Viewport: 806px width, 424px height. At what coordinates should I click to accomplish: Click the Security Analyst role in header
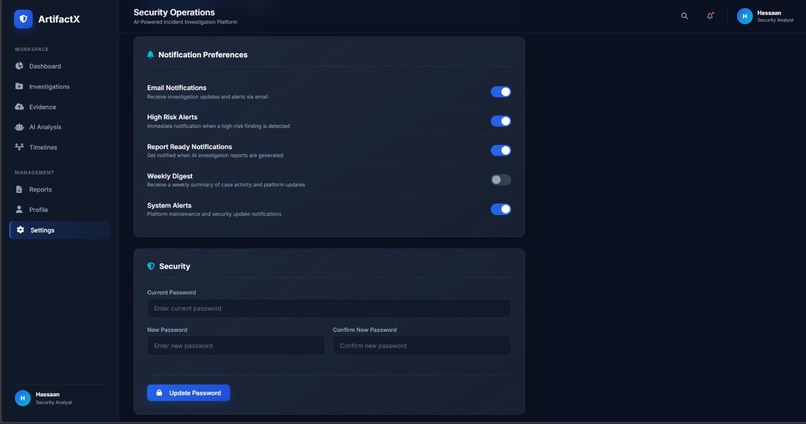[x=775, y=20]
